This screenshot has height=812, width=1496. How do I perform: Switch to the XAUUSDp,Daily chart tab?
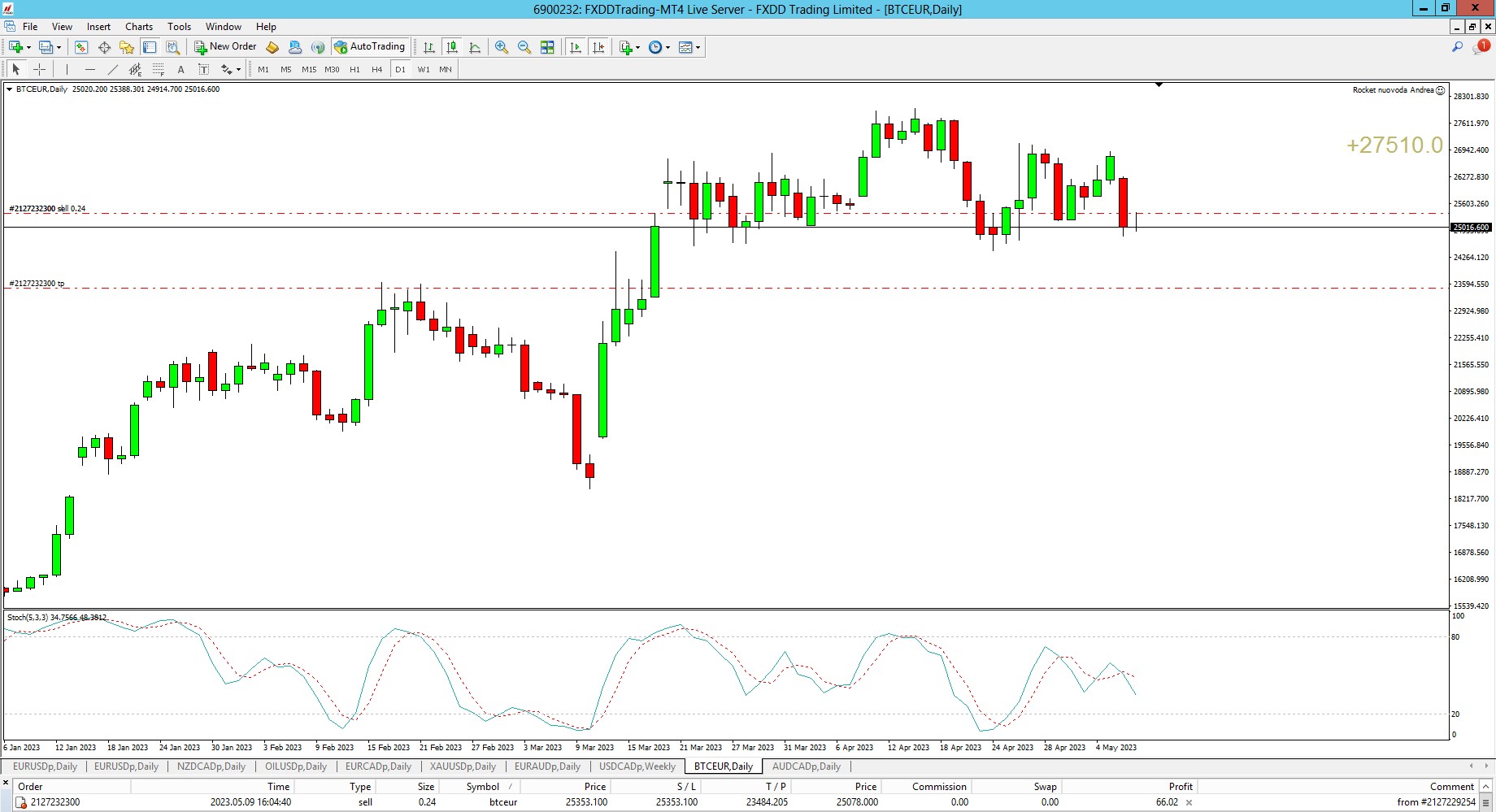point(463,766)
